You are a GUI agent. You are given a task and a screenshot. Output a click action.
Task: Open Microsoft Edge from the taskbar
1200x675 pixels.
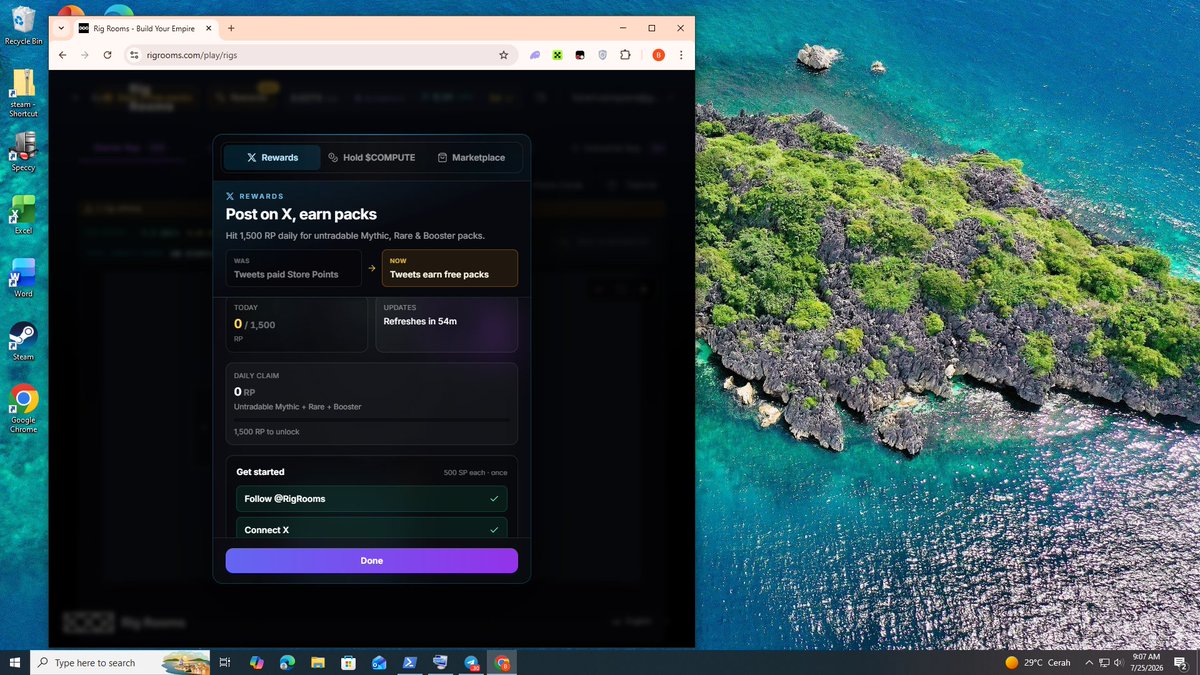click(287, 662)
